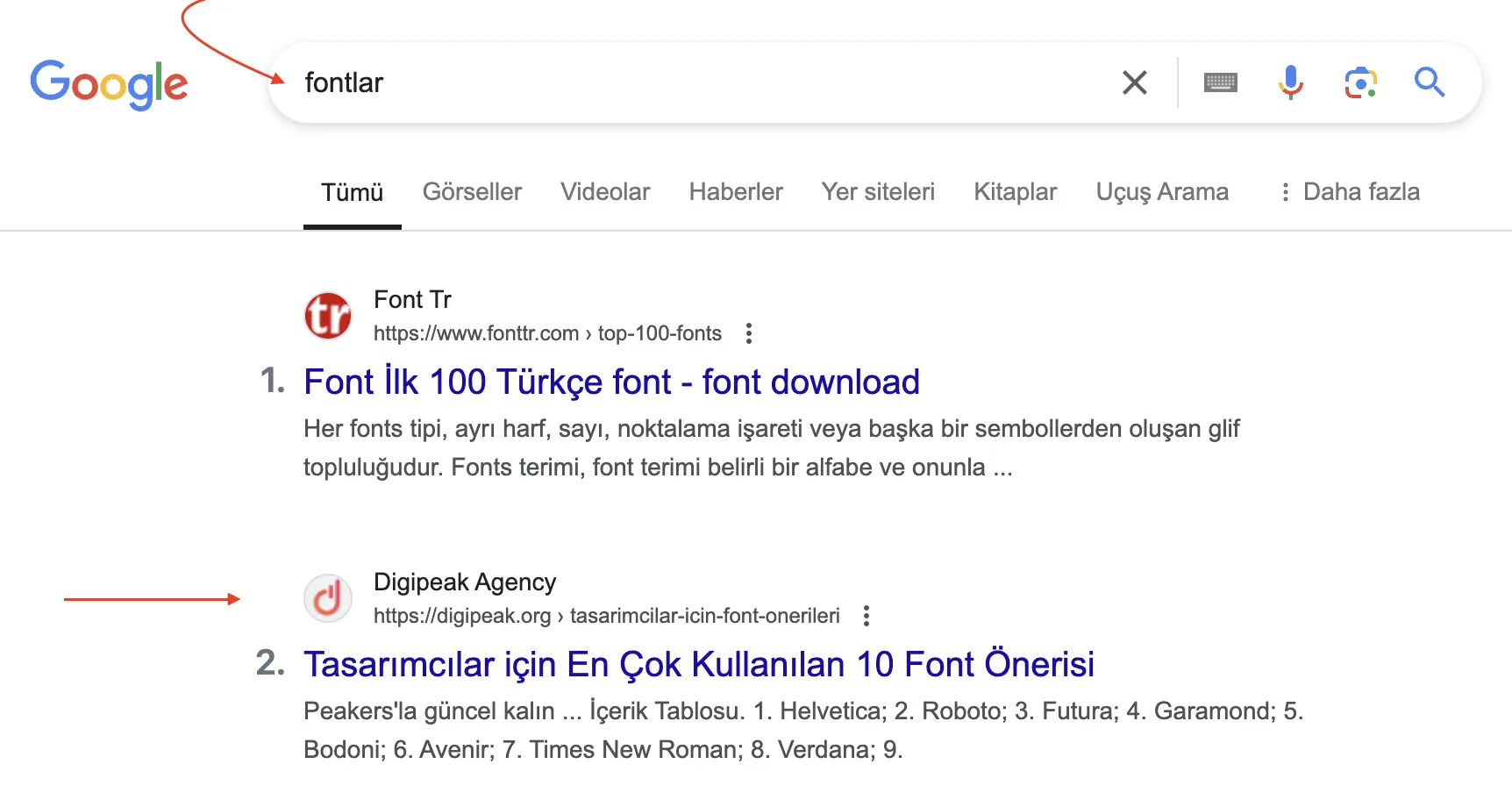Select the Tümü tab
Image resolution: width=1512 pixels, height=800 pixels.
[x=352, y=192]
